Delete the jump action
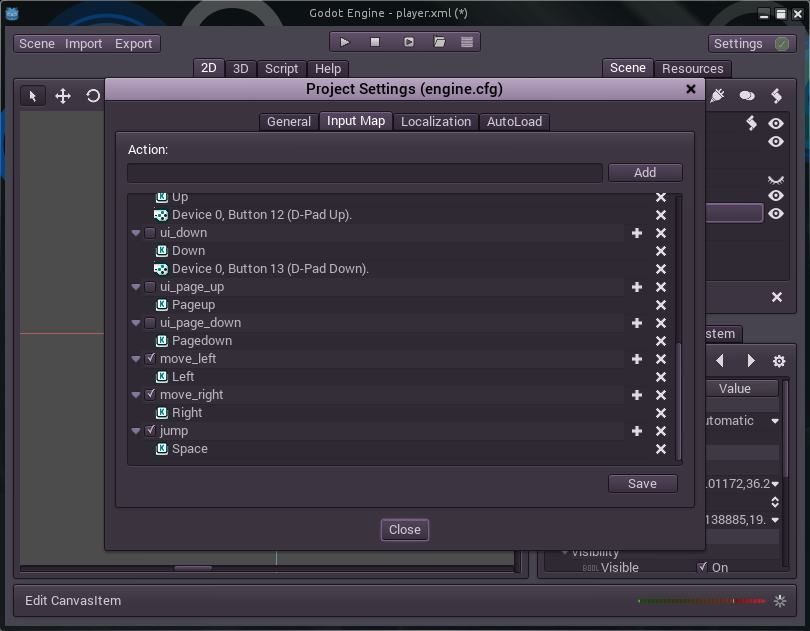Screen dimensions: 810x631 click(x=661, y=431)
